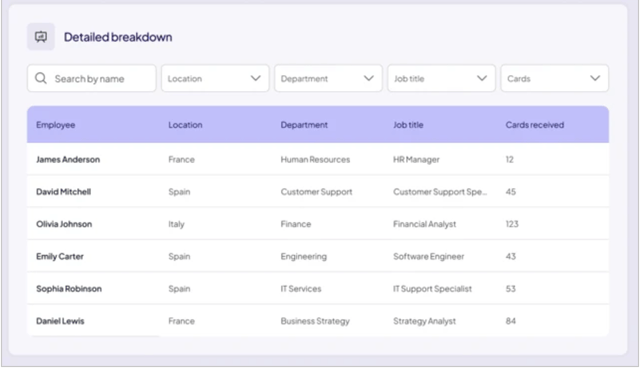Click Human Resources department cell
Viewport: 640px width, 368px height.
coord(315,160)
